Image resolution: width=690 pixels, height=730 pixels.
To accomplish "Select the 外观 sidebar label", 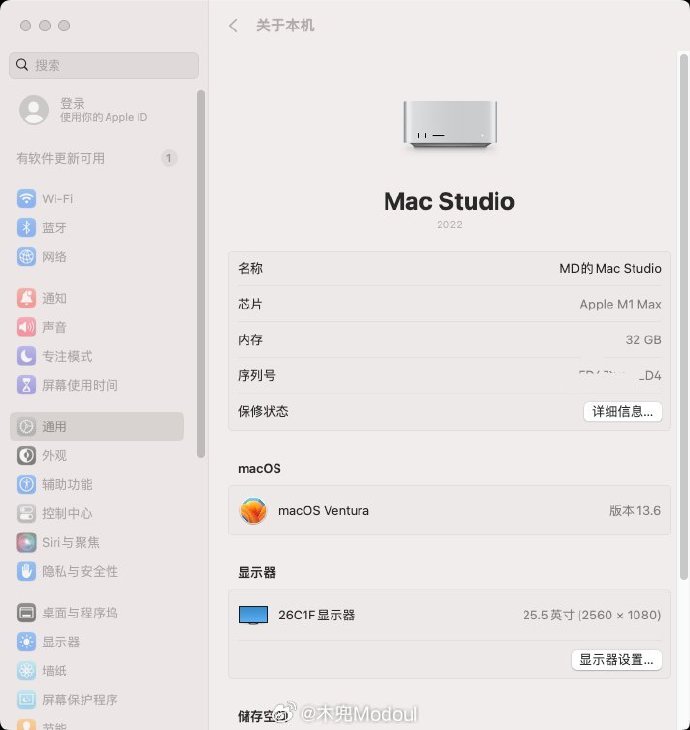I will click(54, 455).
